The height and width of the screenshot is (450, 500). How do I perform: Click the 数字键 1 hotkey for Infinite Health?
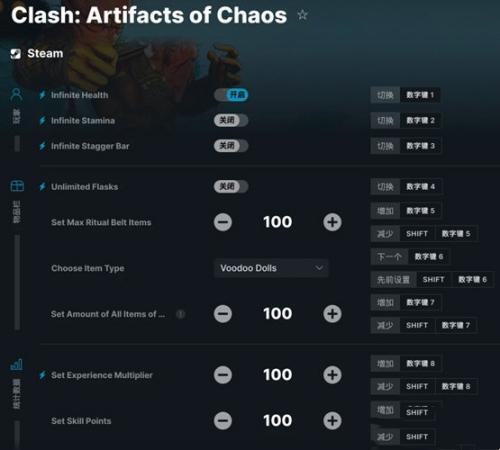(420, 95)
